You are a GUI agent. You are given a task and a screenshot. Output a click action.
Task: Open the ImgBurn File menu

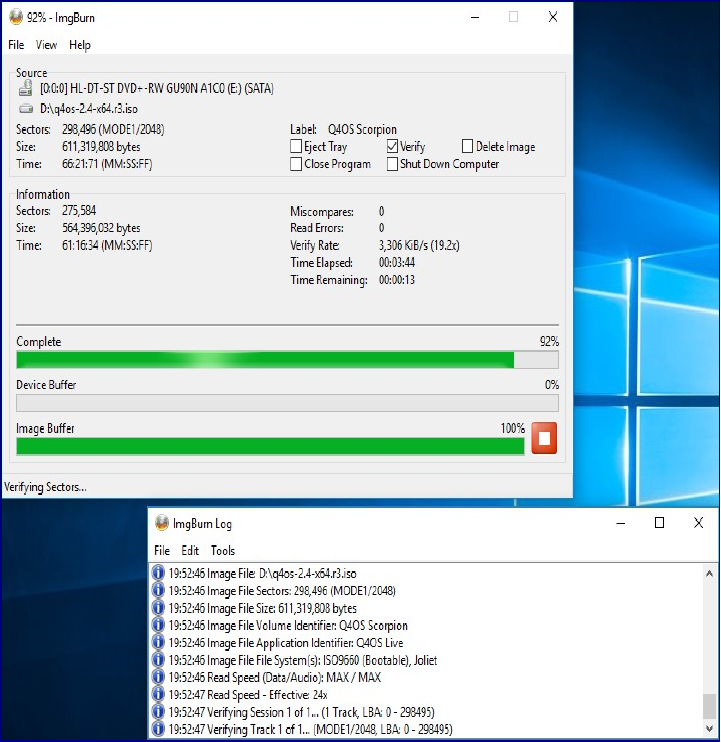pos(16,45)
